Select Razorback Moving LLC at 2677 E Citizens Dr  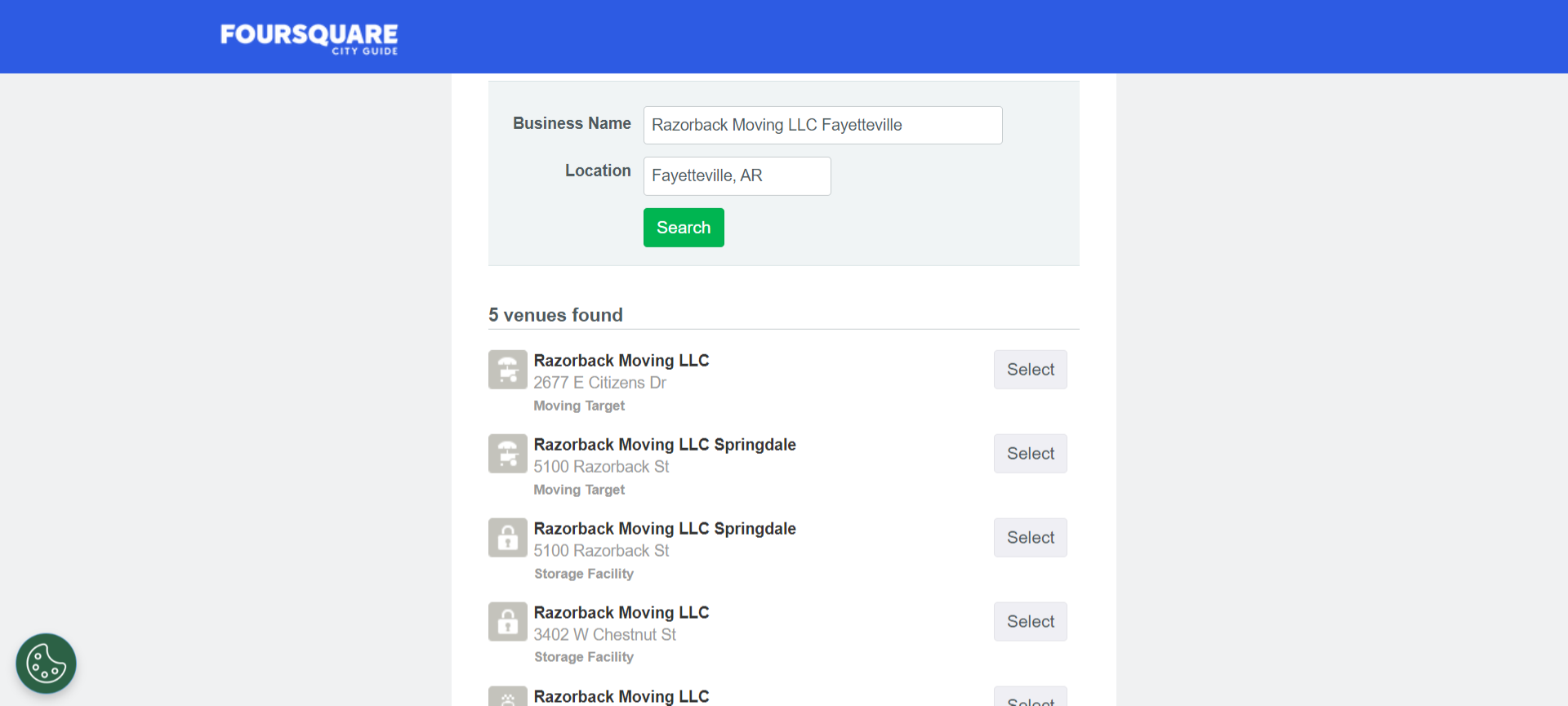click(1030, 370)
